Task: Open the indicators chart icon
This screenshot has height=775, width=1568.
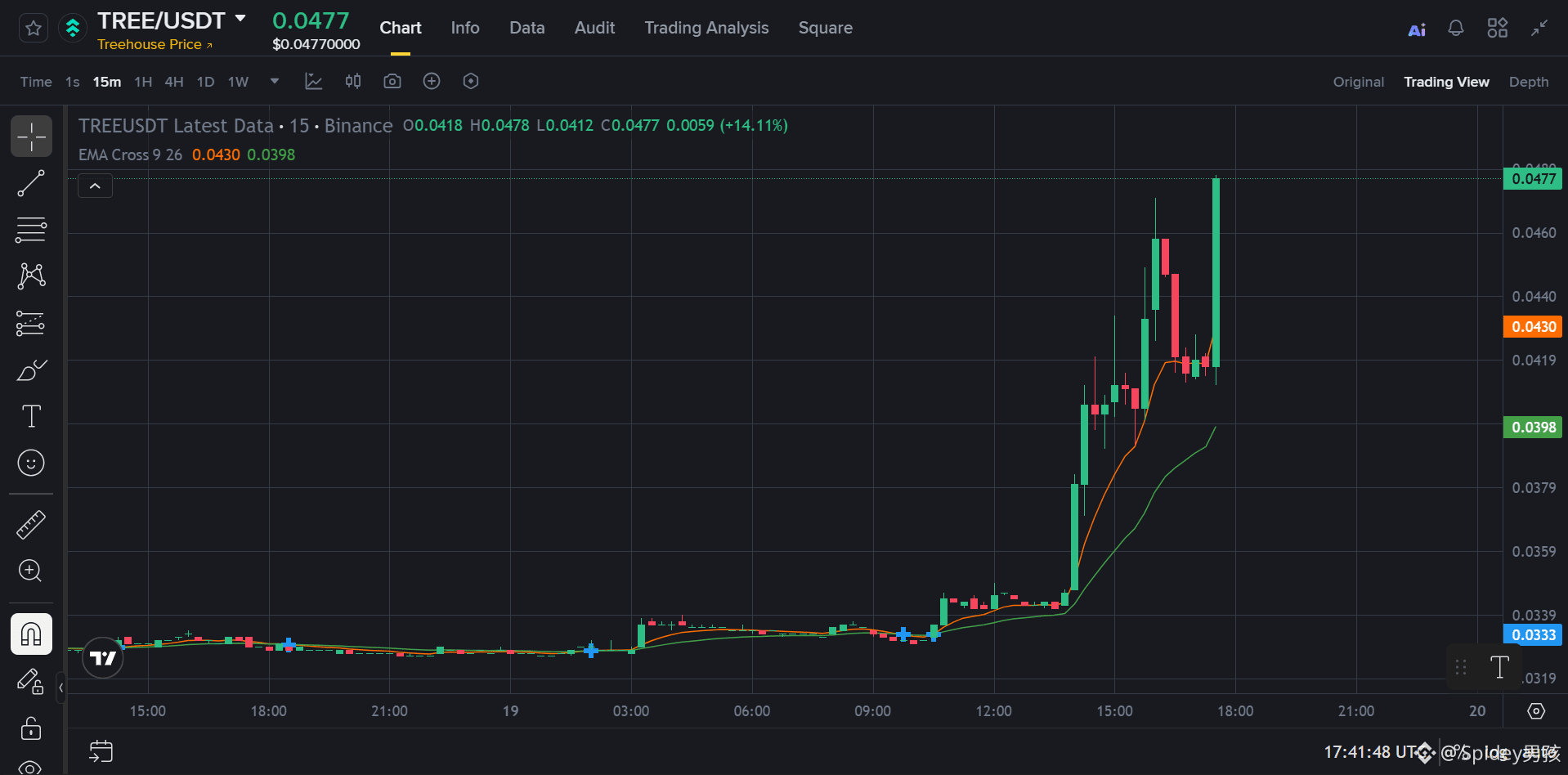Action: click(x=314, y=81)
